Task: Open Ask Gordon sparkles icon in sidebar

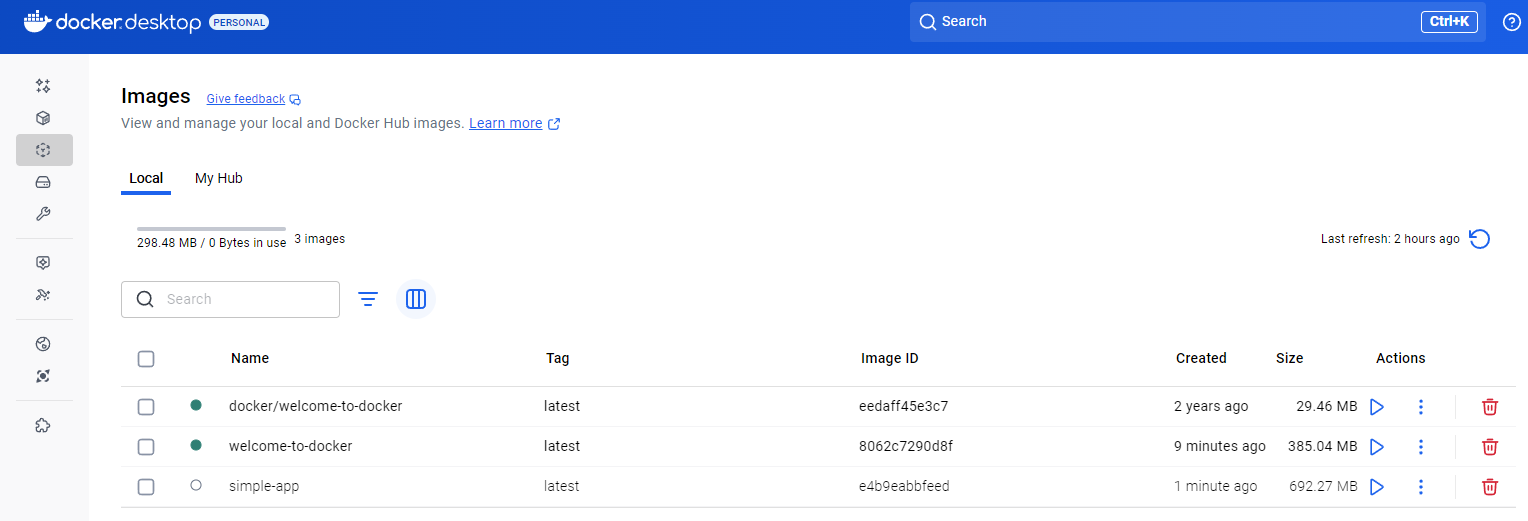Action: pyautogui.click(x=43, y=86)
